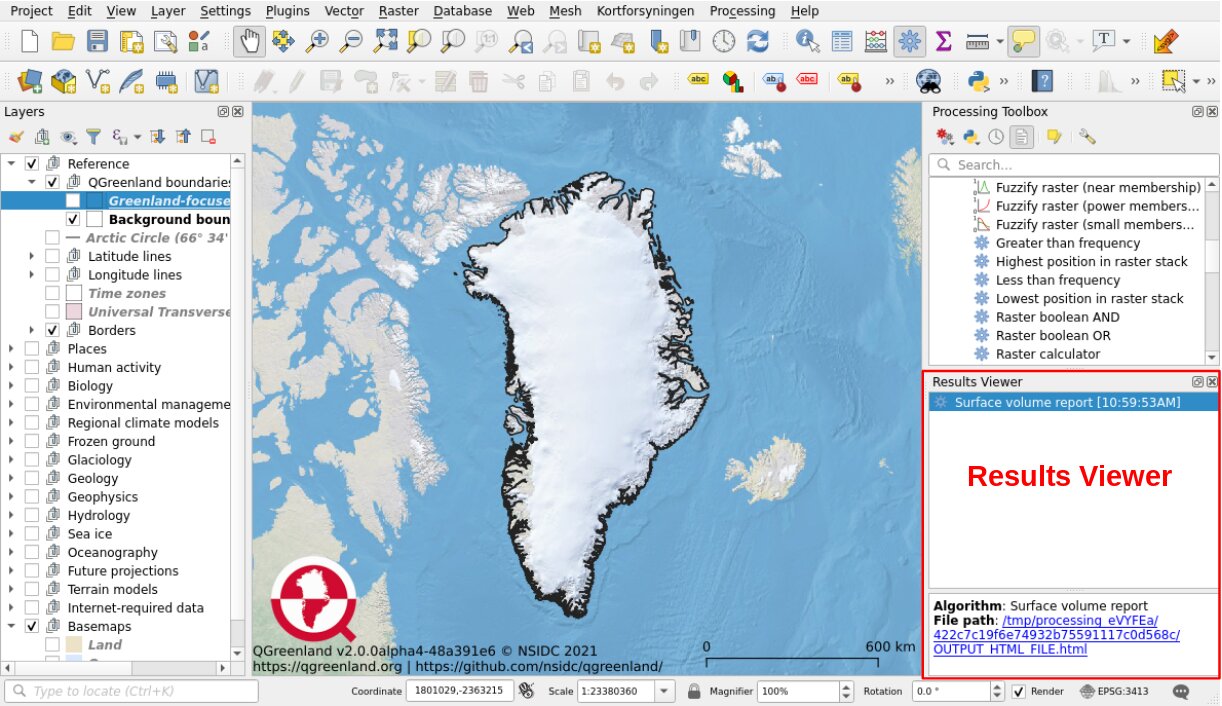Screen dimensions: 1222x706
Task: Open the Kortforsyningen menu
Action: [645, 11]
